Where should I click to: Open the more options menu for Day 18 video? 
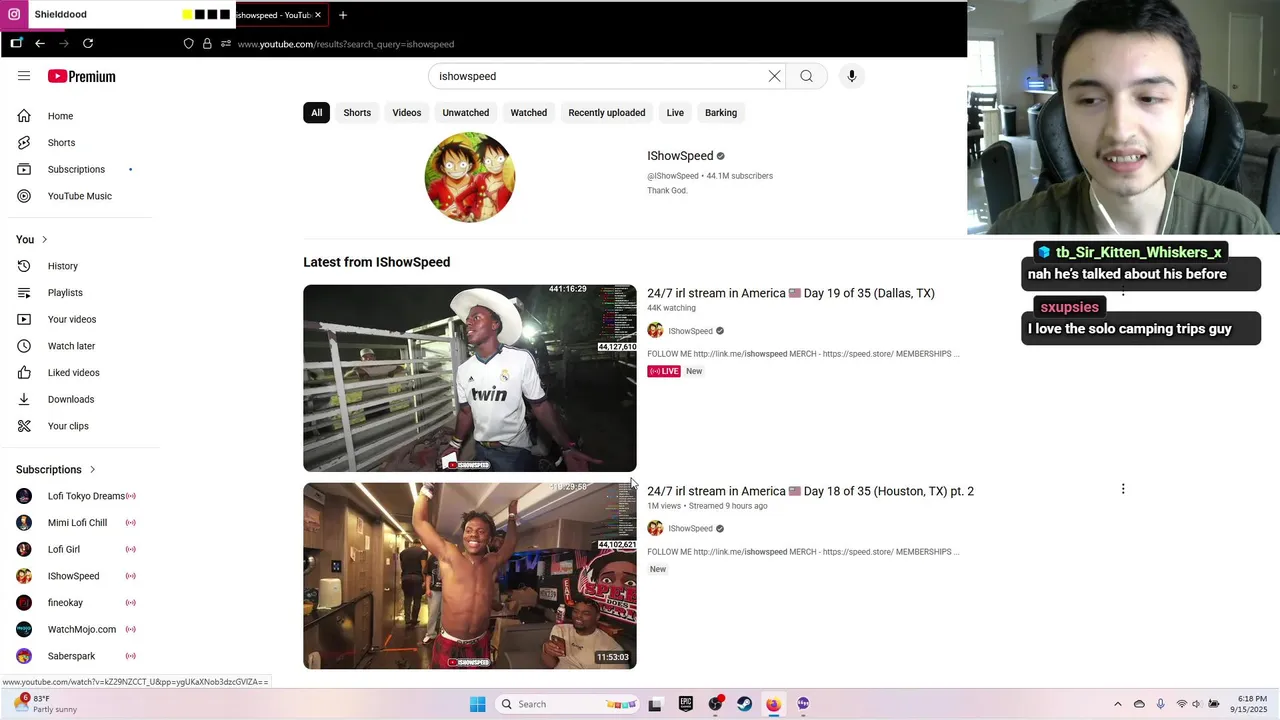(x=1123, y=489)
